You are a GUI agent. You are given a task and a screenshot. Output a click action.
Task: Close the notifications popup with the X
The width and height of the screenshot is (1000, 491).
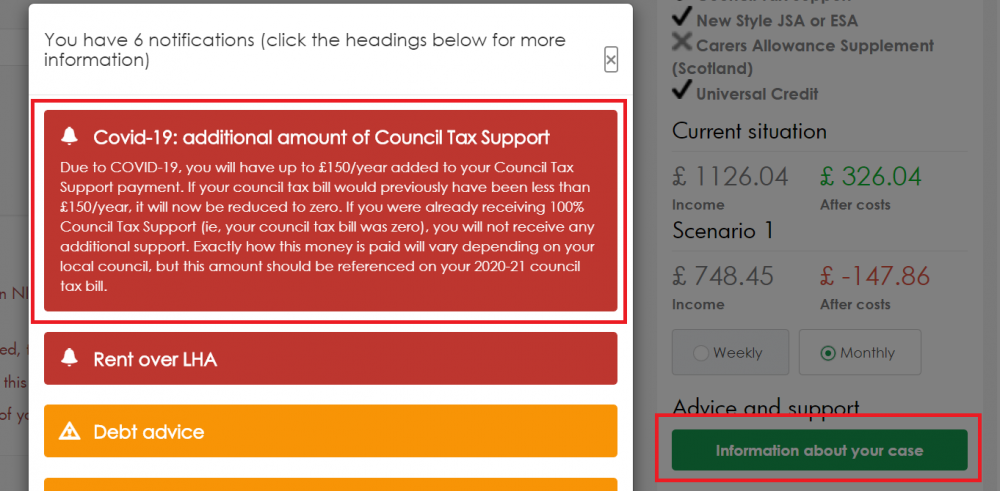(x=611, y=60)
